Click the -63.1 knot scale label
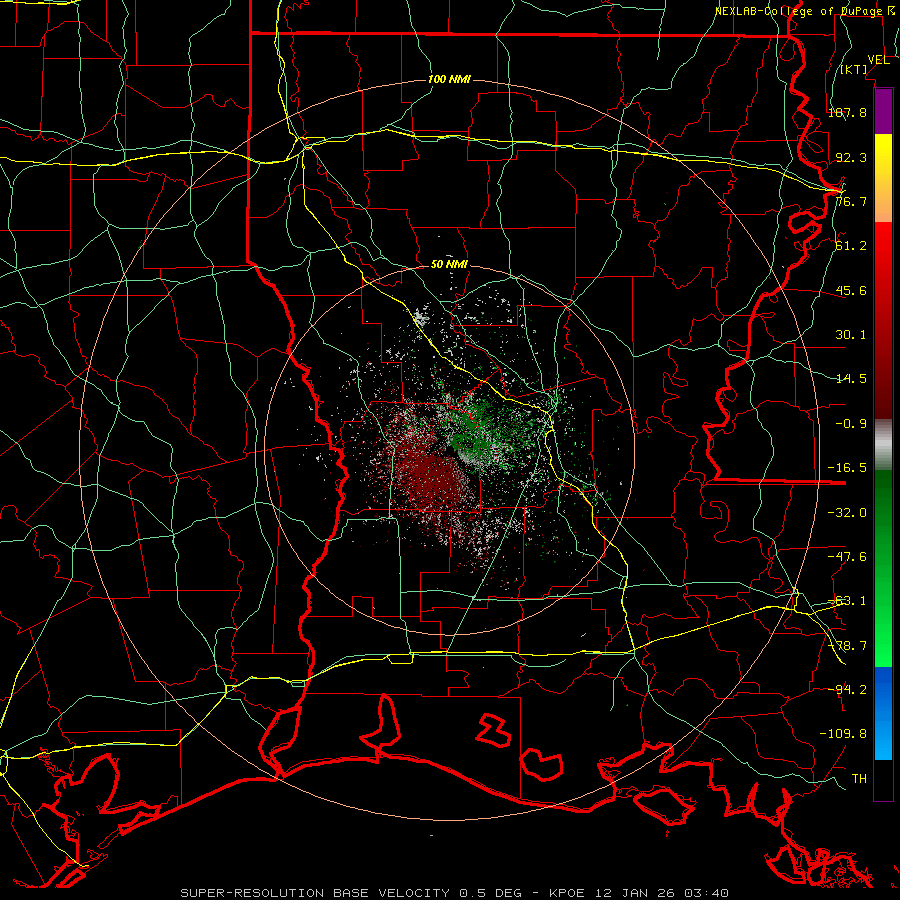 (x=847, y=601)
